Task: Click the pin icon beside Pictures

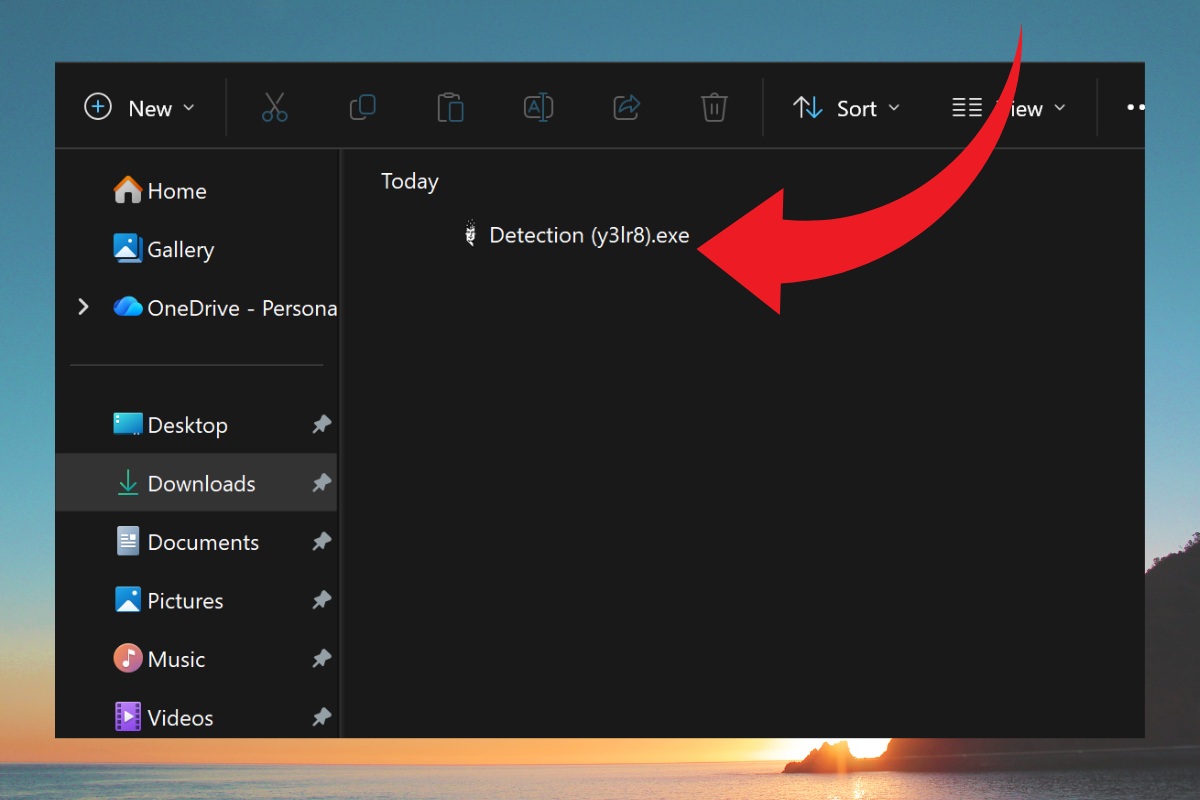Action: point(321,601)
